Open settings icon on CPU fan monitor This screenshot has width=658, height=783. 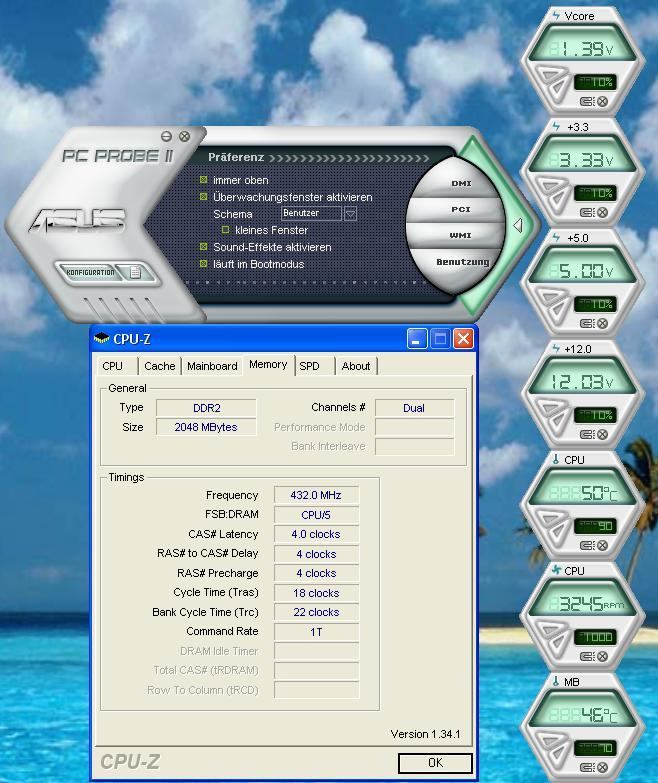[587, 656]
